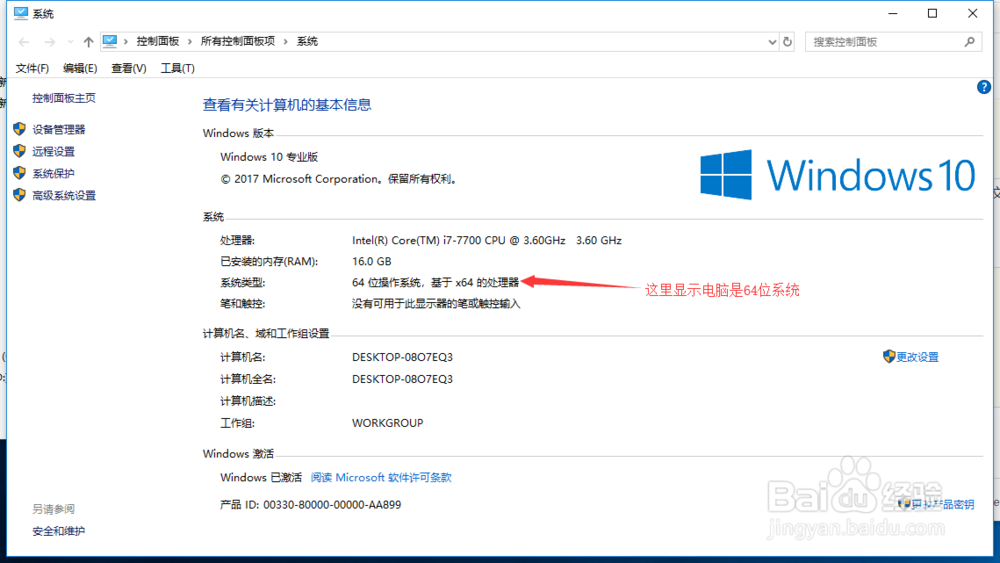Click the Windows 10 logo
The width and height of the screenshot is (1000, 563).
point(838,175)
